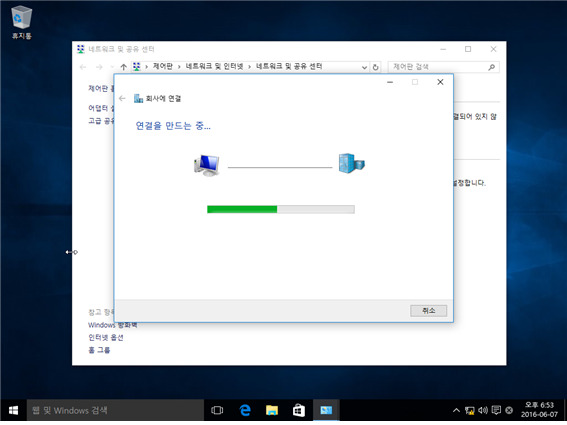The width and height of the screenshot is (567, 425).
Task: Click the Network Sharing Center title bar icon
Action: pos(81,49)
